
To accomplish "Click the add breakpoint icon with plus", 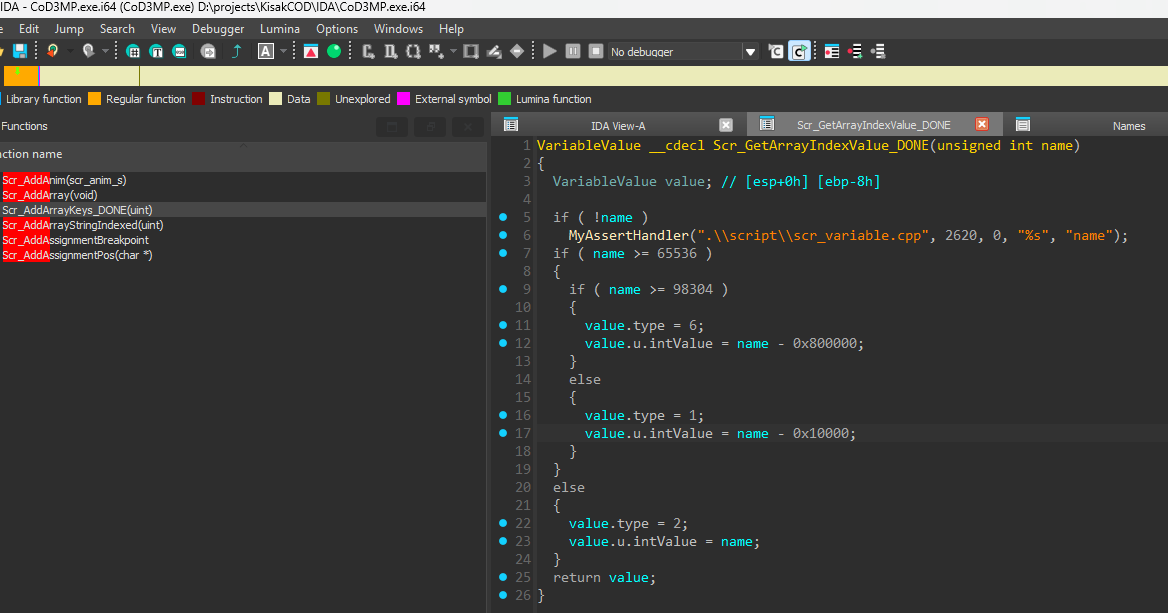I will coord(855,51).
